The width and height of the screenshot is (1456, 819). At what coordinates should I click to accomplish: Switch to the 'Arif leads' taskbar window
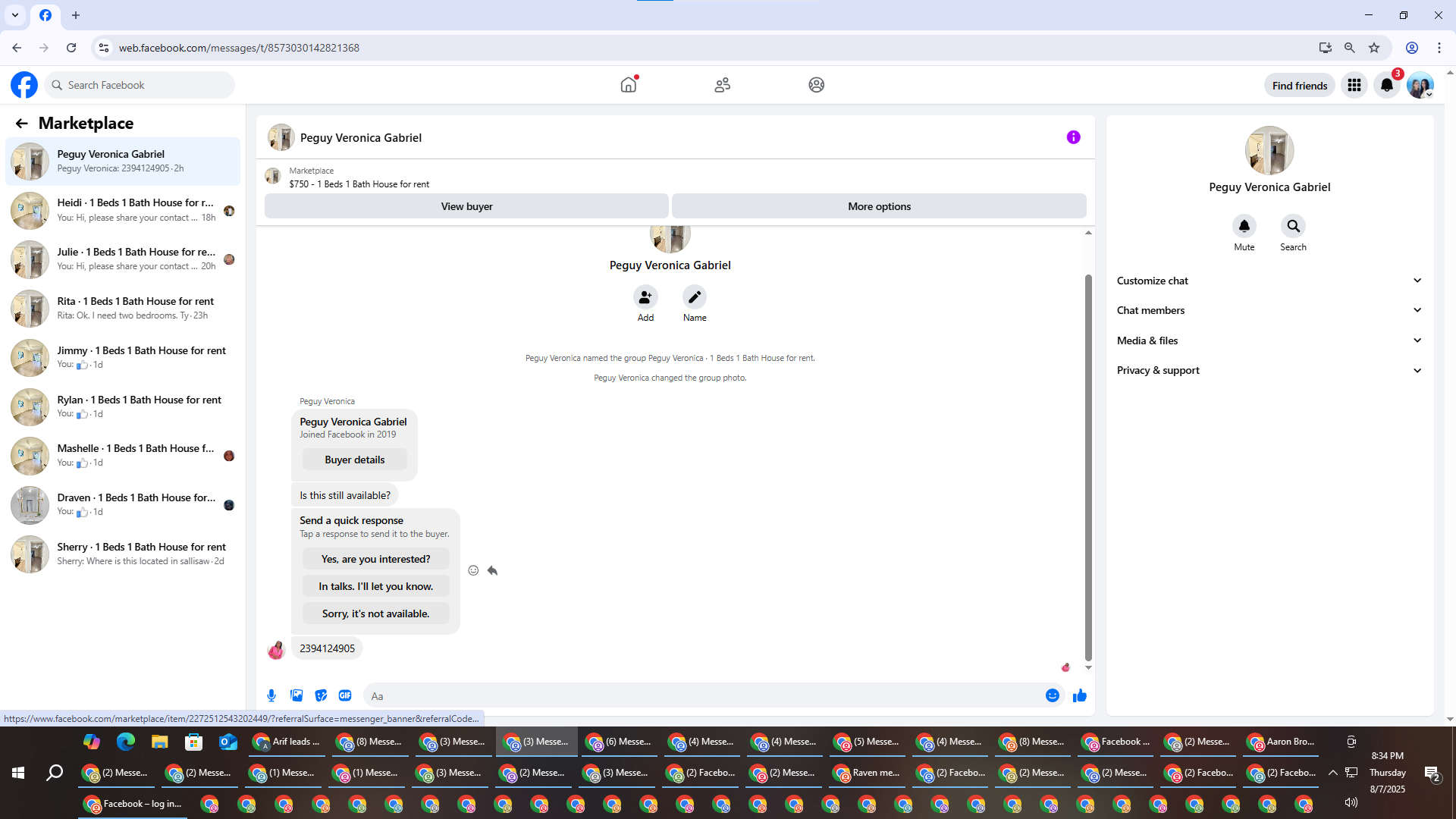point(287,742)
